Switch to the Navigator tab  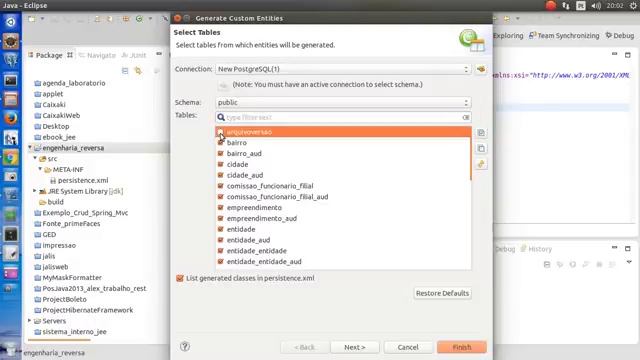coord(98,55)
